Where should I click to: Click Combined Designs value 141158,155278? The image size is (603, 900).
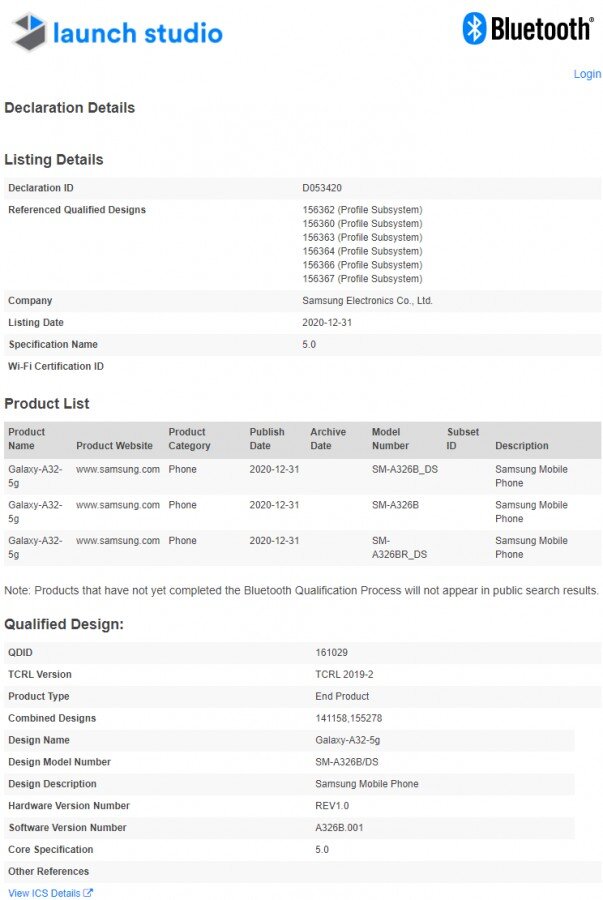point(348,718)
